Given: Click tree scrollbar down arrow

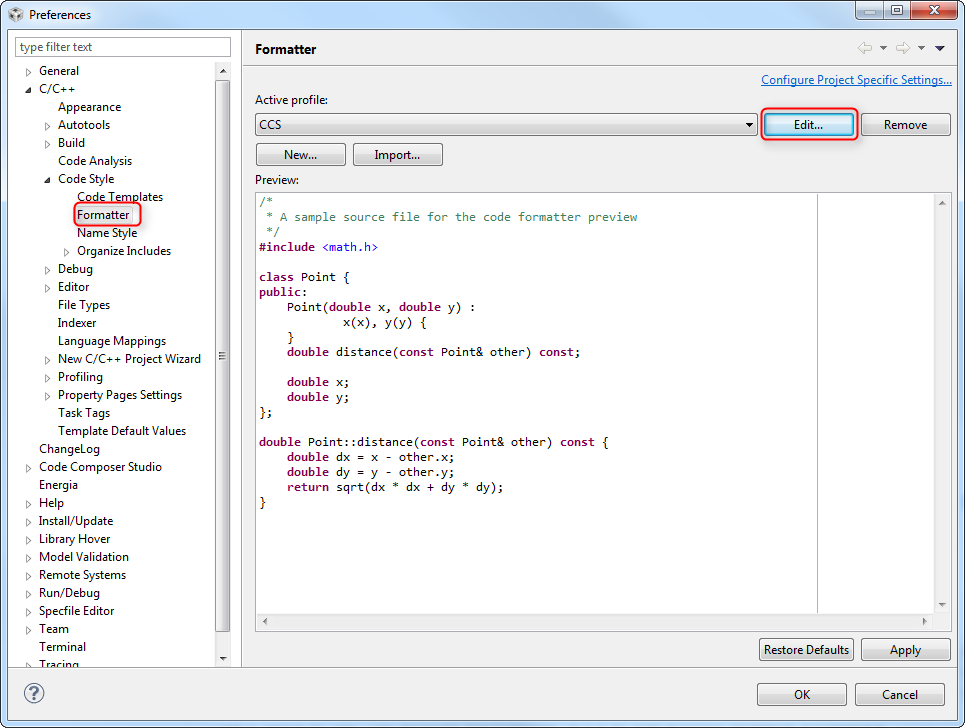Looking at the screenshot, I should 223,658.
